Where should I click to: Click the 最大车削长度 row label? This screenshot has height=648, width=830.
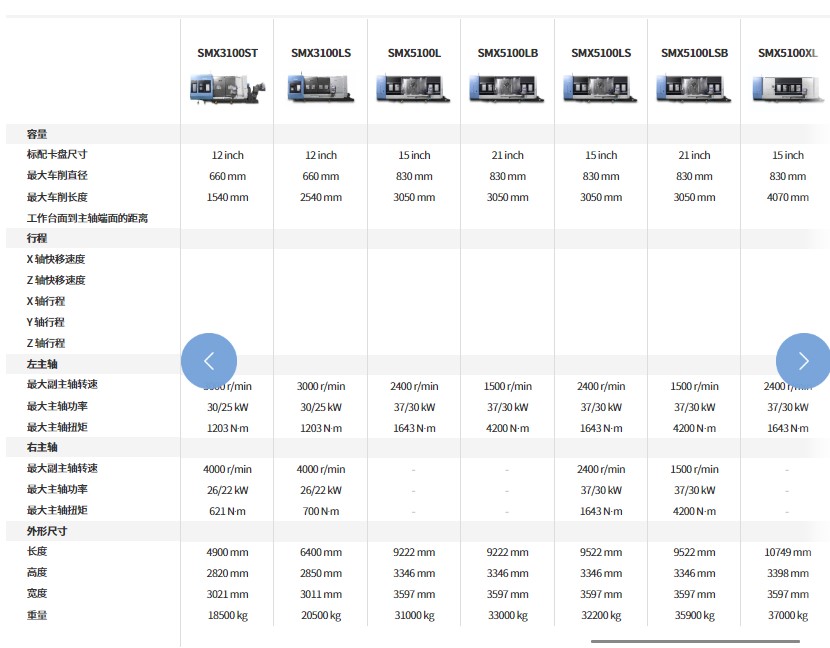57,197
